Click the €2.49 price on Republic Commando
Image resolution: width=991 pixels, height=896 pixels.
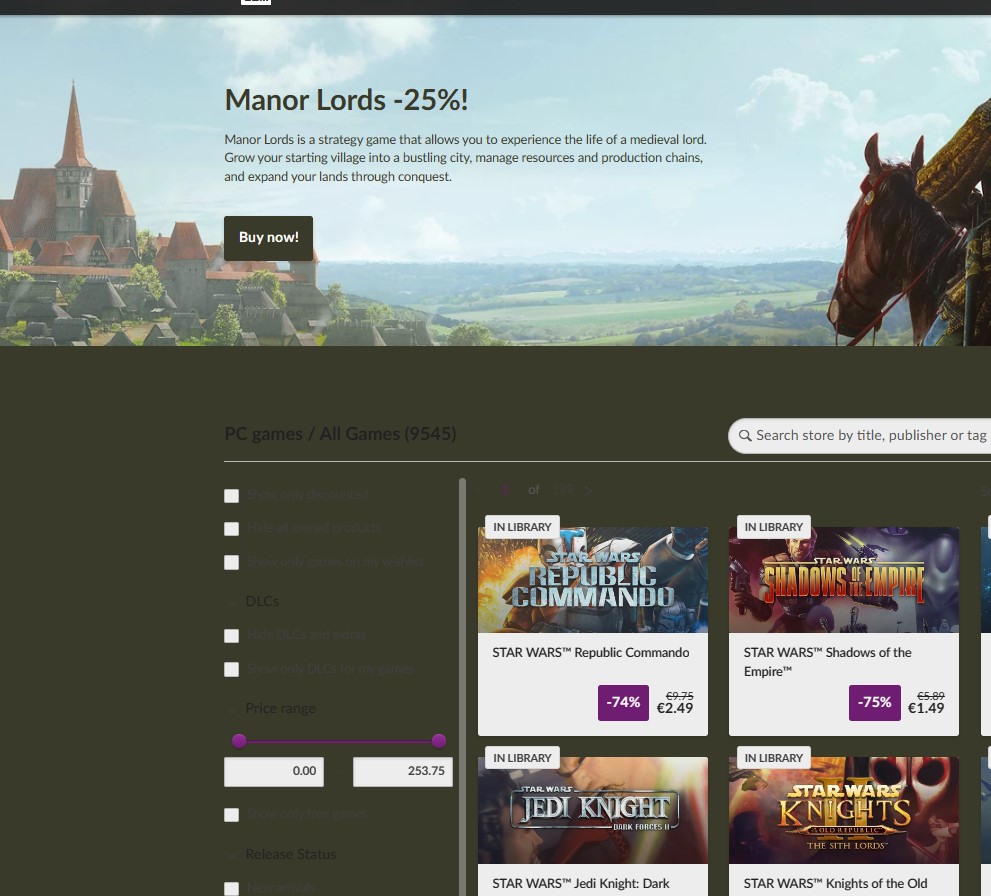(x=675, y=708)
